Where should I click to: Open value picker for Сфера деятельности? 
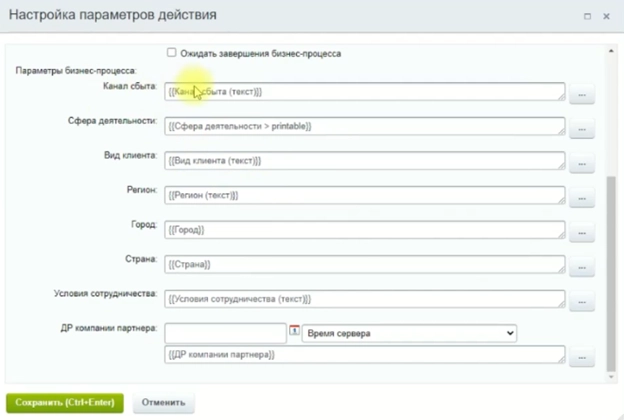click(582, 129)
